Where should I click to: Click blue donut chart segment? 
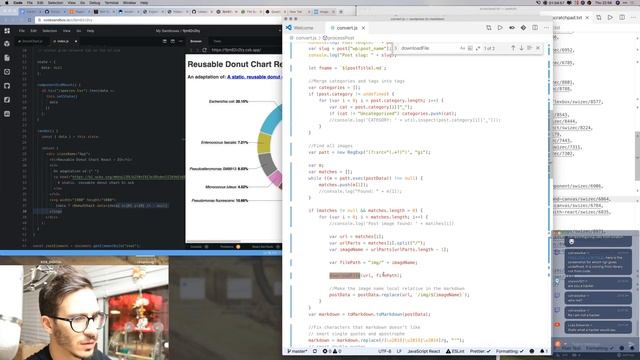pos(271,120)
